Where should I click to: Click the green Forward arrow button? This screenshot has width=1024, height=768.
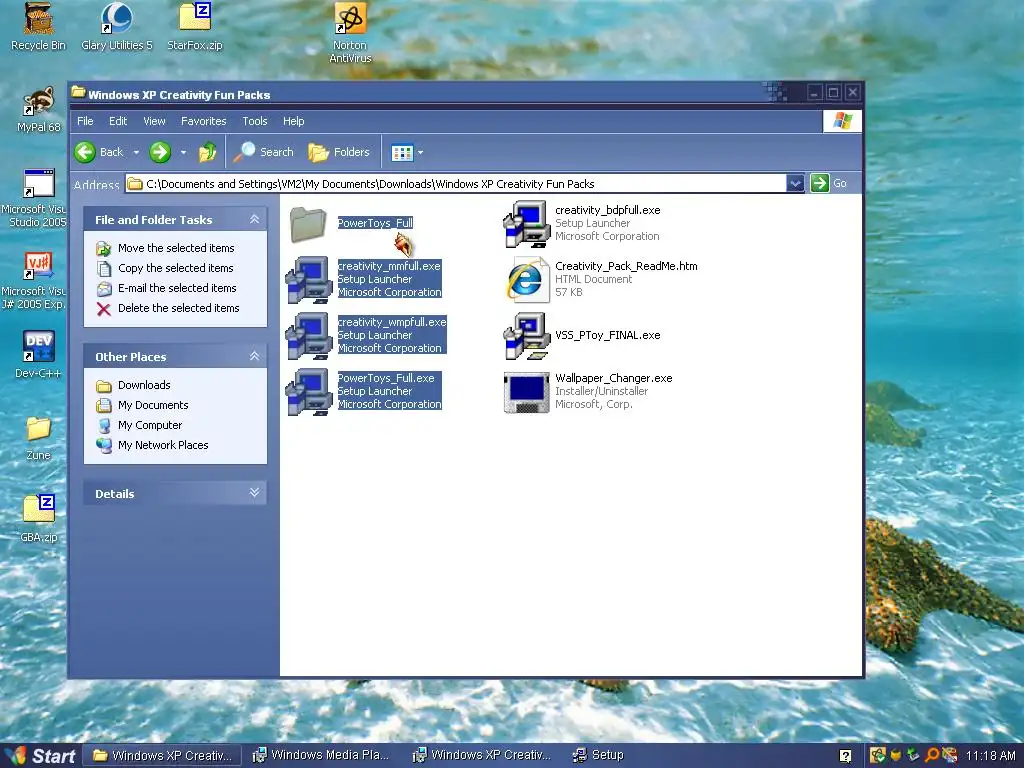coord(160,152)
